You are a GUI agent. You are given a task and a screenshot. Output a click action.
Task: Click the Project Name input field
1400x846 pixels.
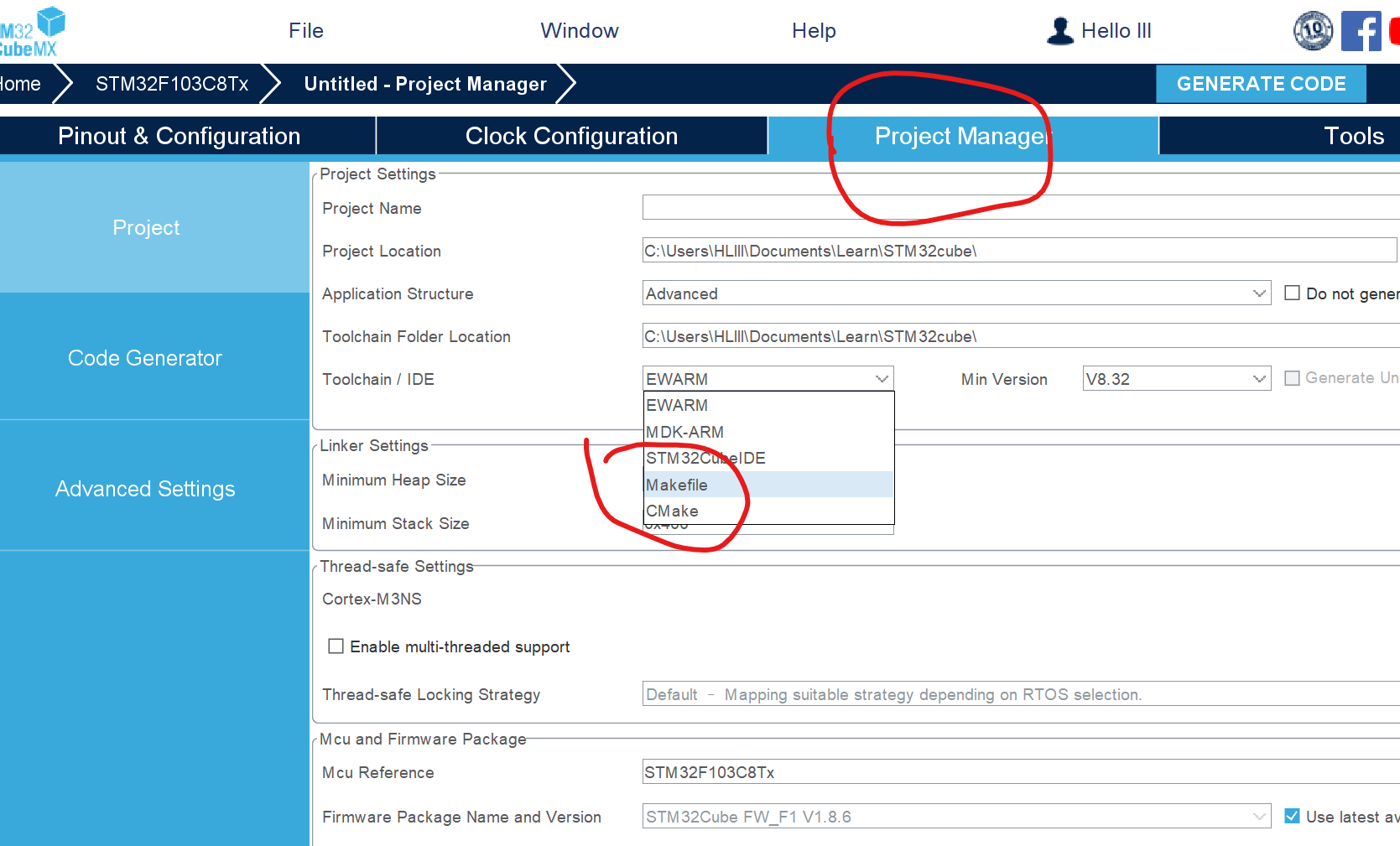[1021, 208]
